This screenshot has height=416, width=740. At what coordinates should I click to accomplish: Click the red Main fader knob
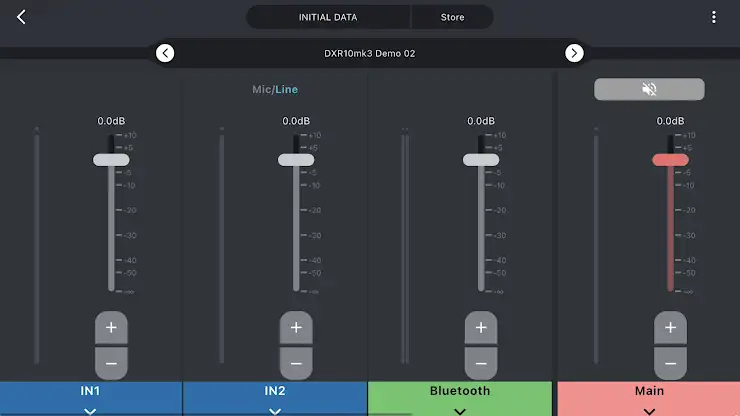tap(670, 160)
